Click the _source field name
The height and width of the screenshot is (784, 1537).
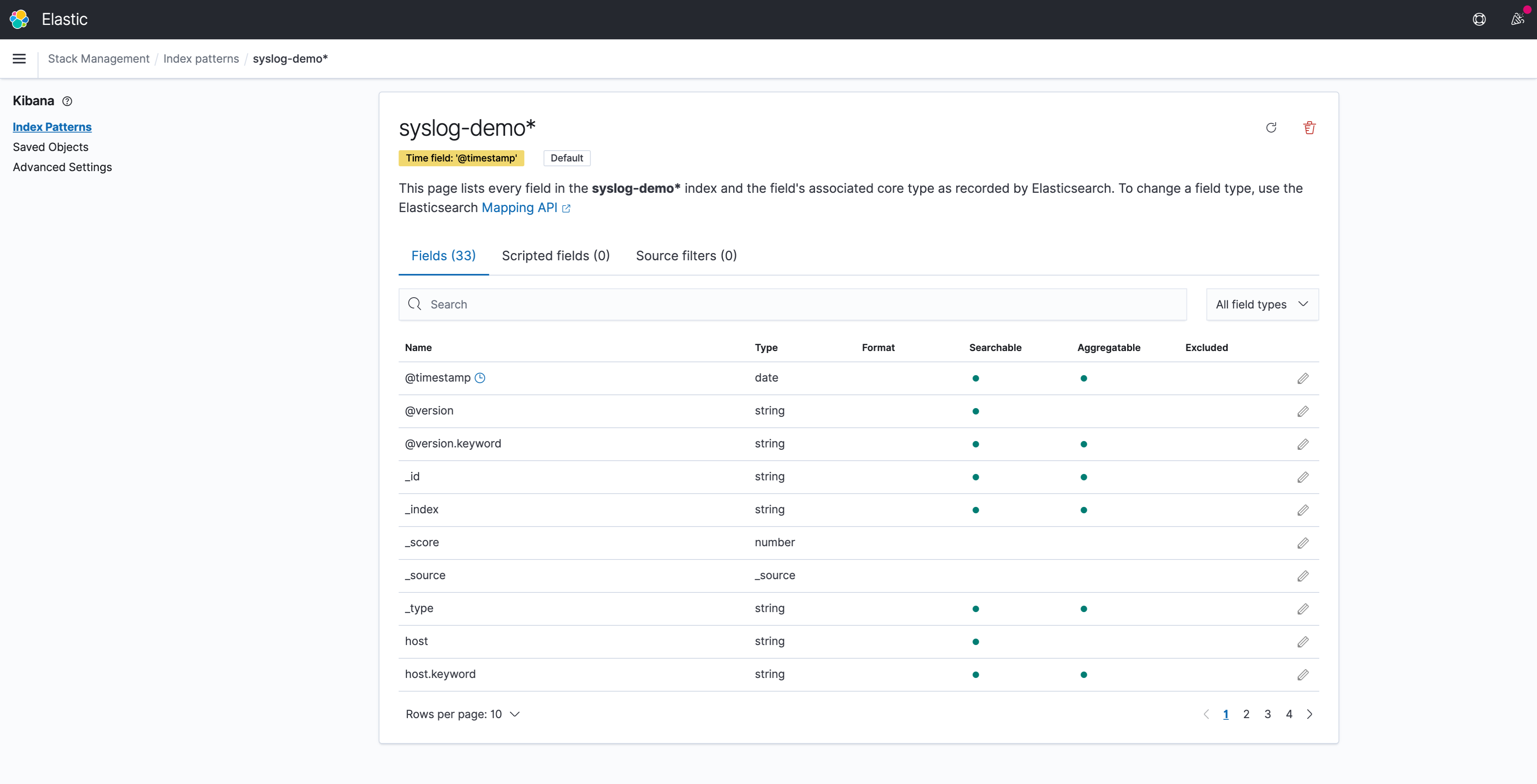[425, 575]
